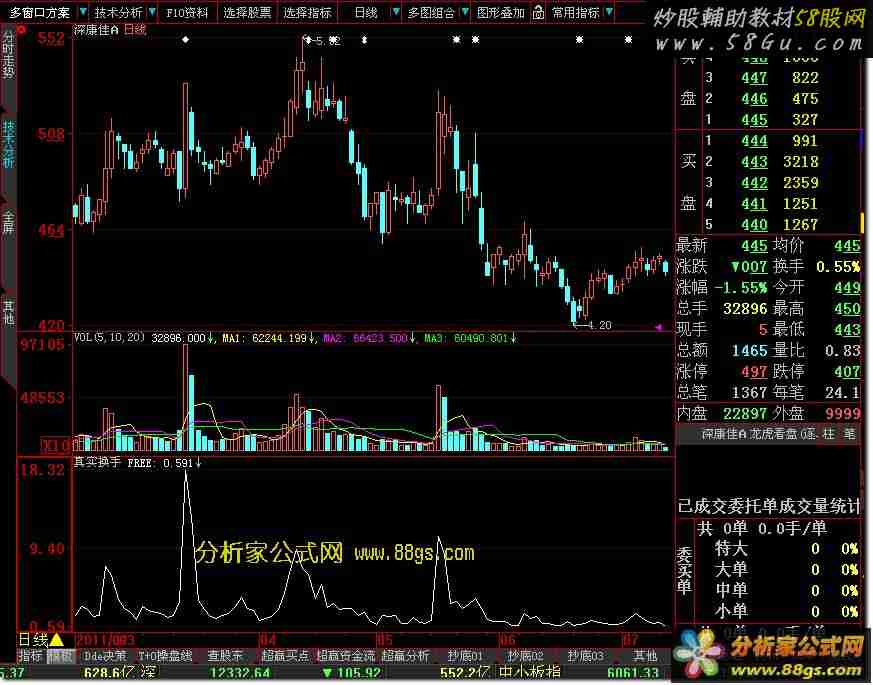This screenshot has width=873, height=685.
Task: Click the 真实换手 FREE indicator label
Action: (x=133, y=462)
